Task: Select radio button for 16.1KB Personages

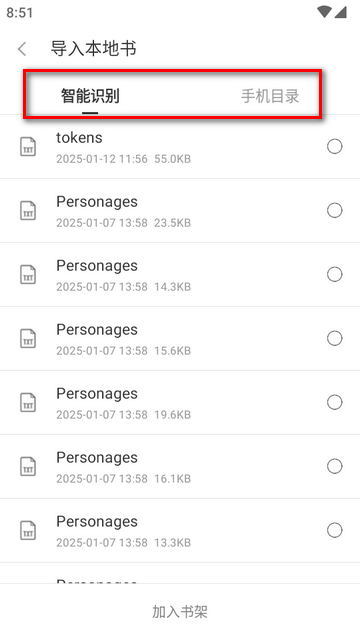Action: point(335,466)
